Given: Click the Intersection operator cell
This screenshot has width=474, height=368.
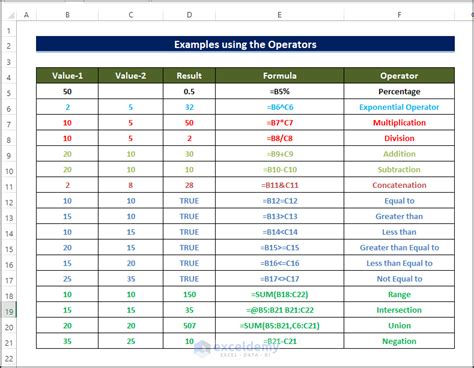Looking at the screenshot, I should point(399,310).
